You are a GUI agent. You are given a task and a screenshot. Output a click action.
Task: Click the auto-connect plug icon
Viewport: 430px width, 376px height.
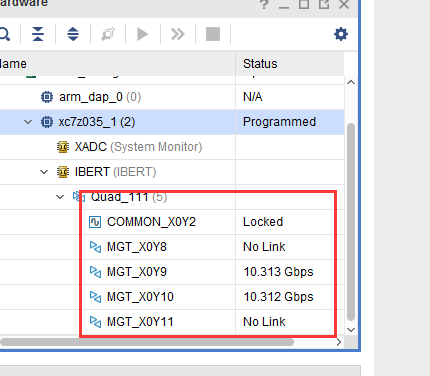pyautogui.click(x=108, y=34)
